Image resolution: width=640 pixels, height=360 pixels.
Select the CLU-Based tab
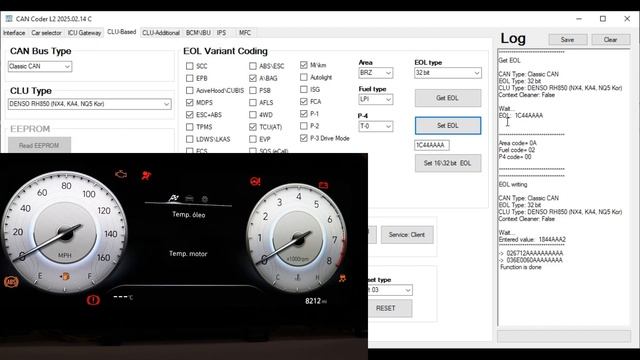[x=121, y=32]
